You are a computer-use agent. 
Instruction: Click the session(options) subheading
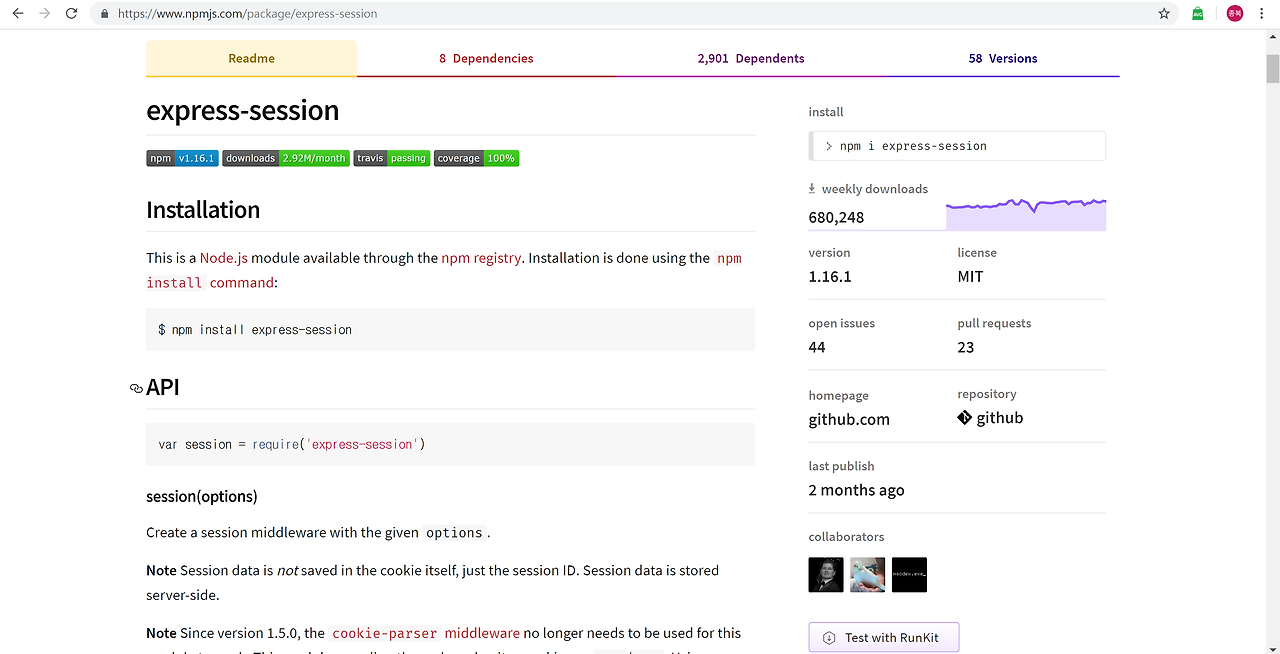tap(202, 496)
